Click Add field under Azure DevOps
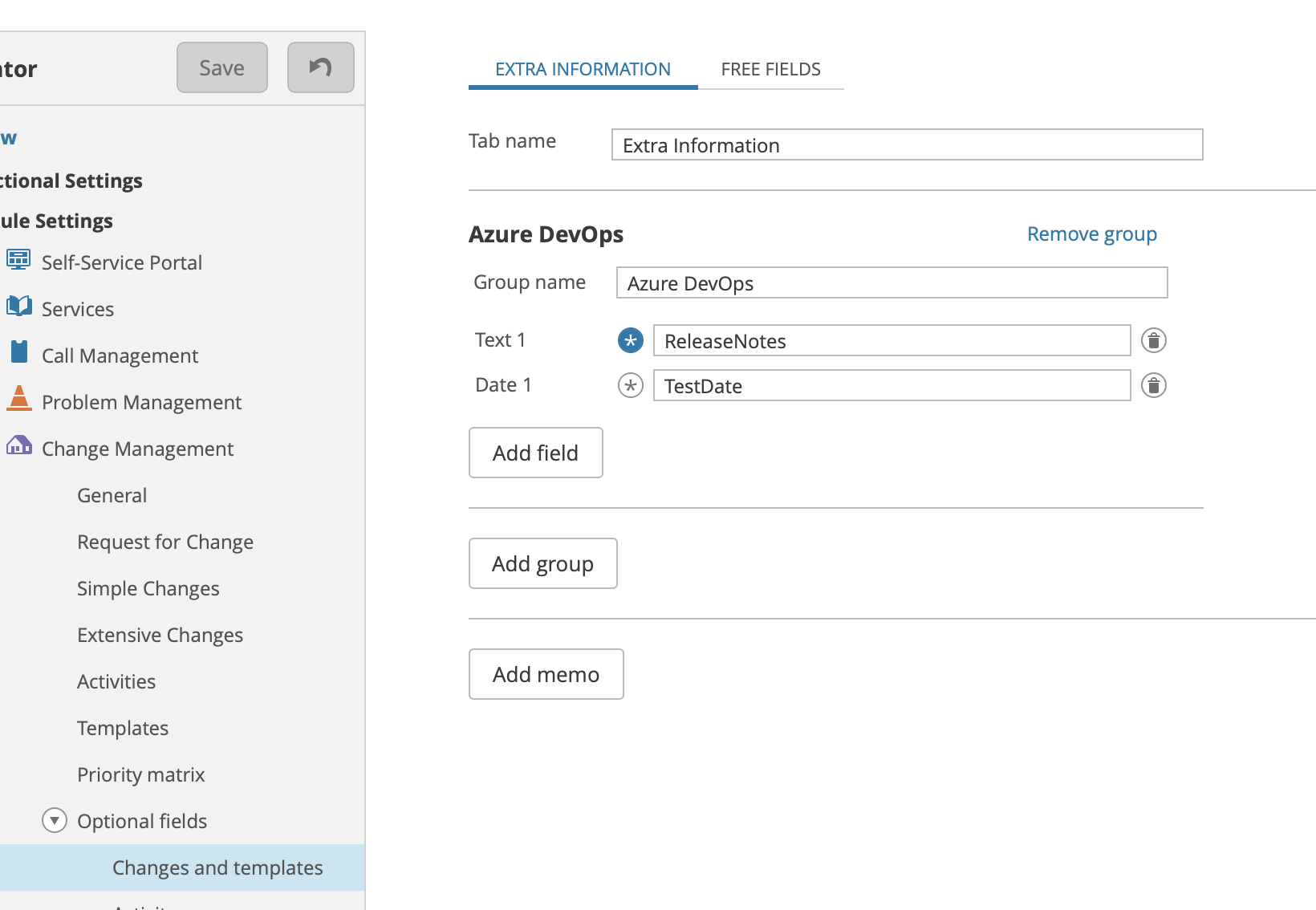This screenshot has width=1316, height=910. [534, 453]
